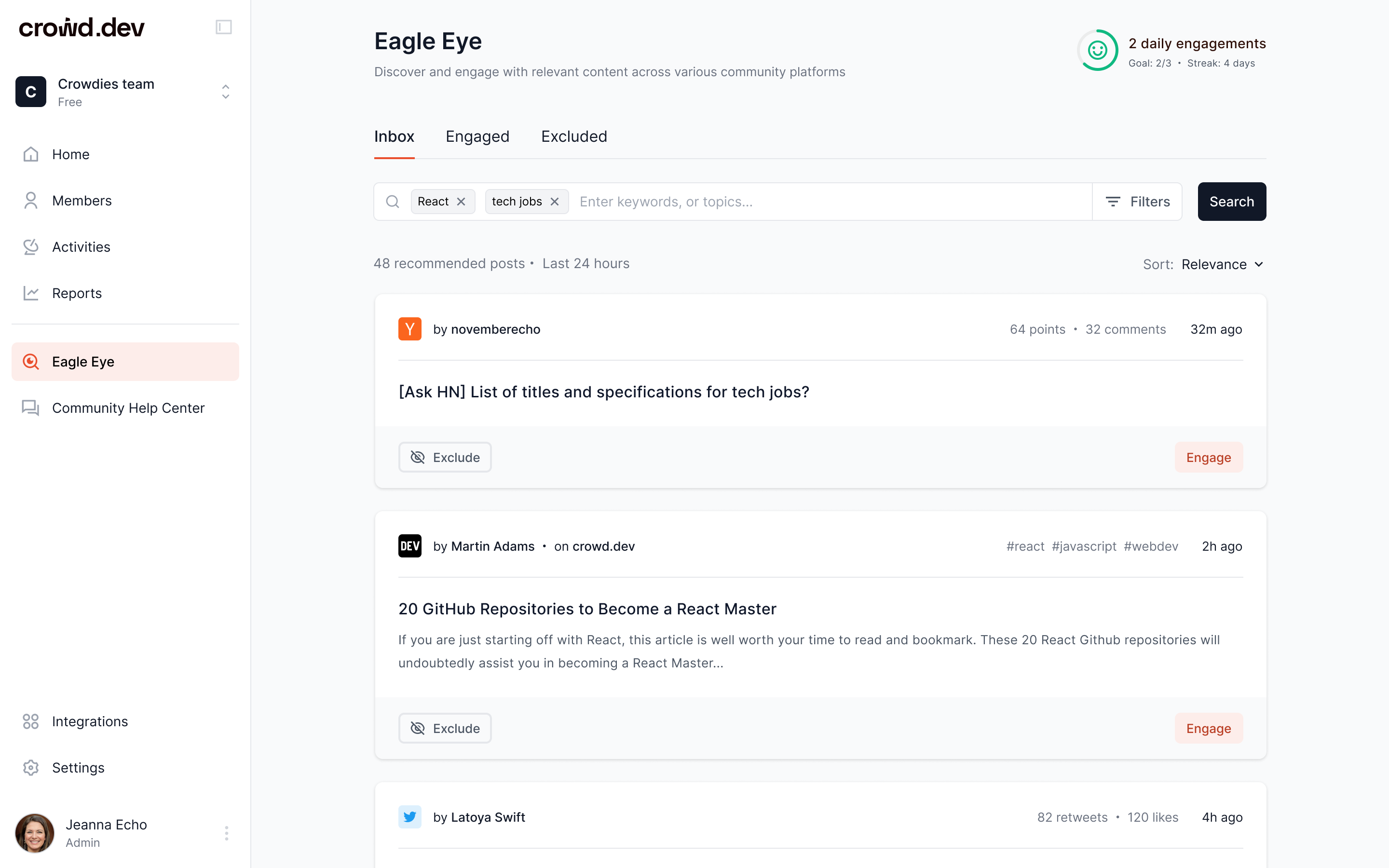Viewport: 1389px width, 868px height.
Task: Exclude the 20 GitHub Repositories post
Action: pos(445,728)
